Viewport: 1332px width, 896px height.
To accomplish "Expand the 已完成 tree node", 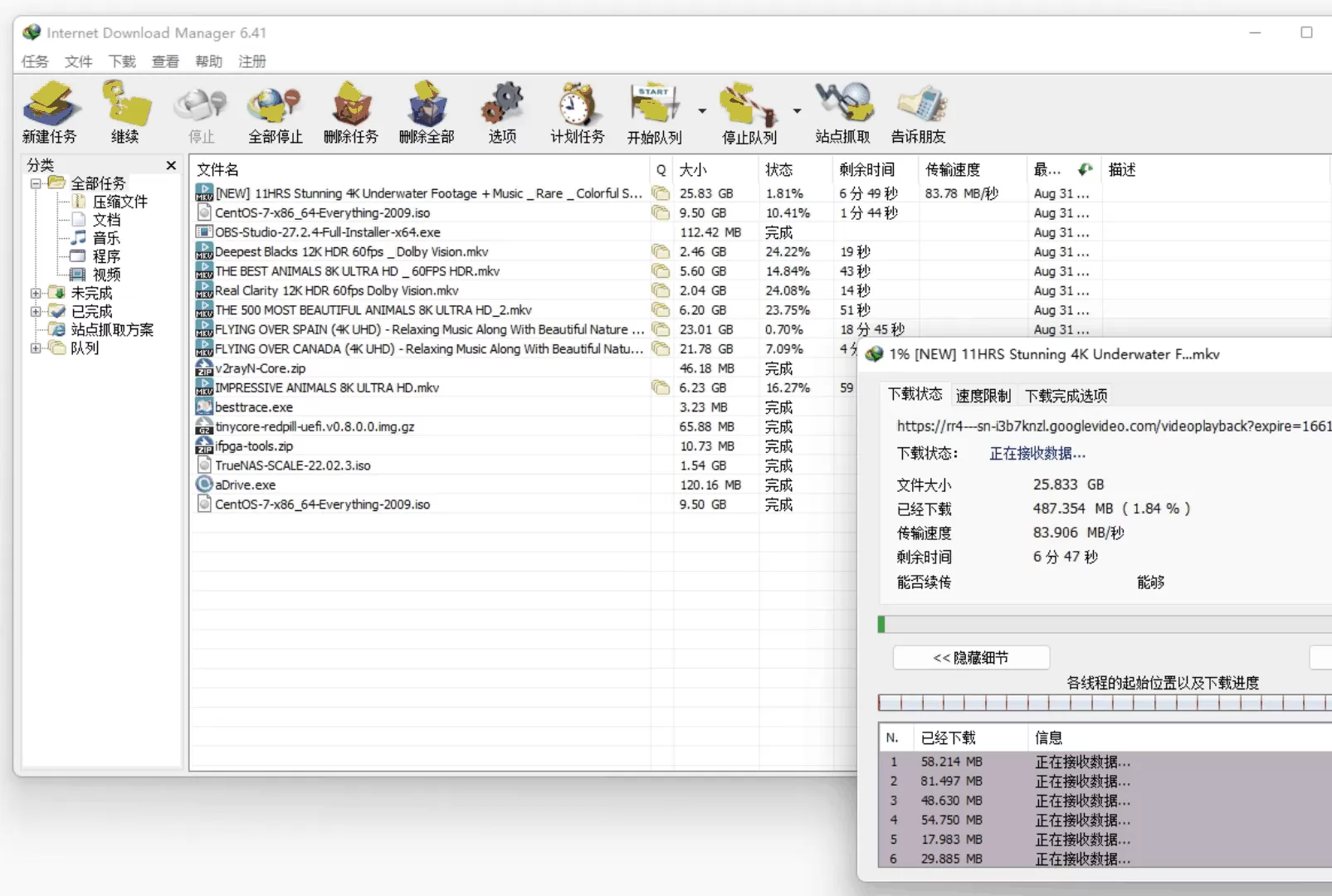I will click(x=36, y=311).
